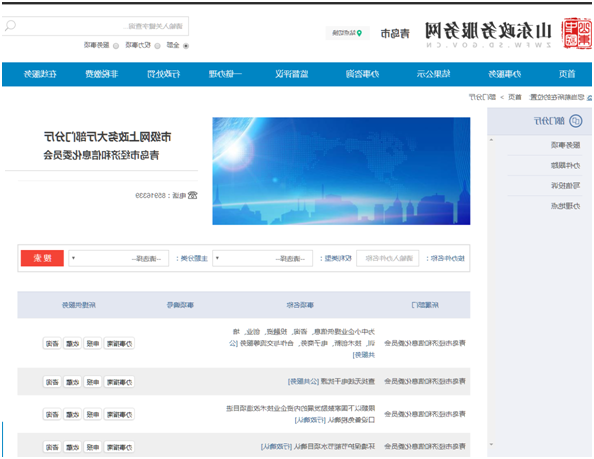Screen dimensions: 594x459
Task: Click 咨询 for 环境保护节能节水项目确认 row
Action: [x=52, y=447]
